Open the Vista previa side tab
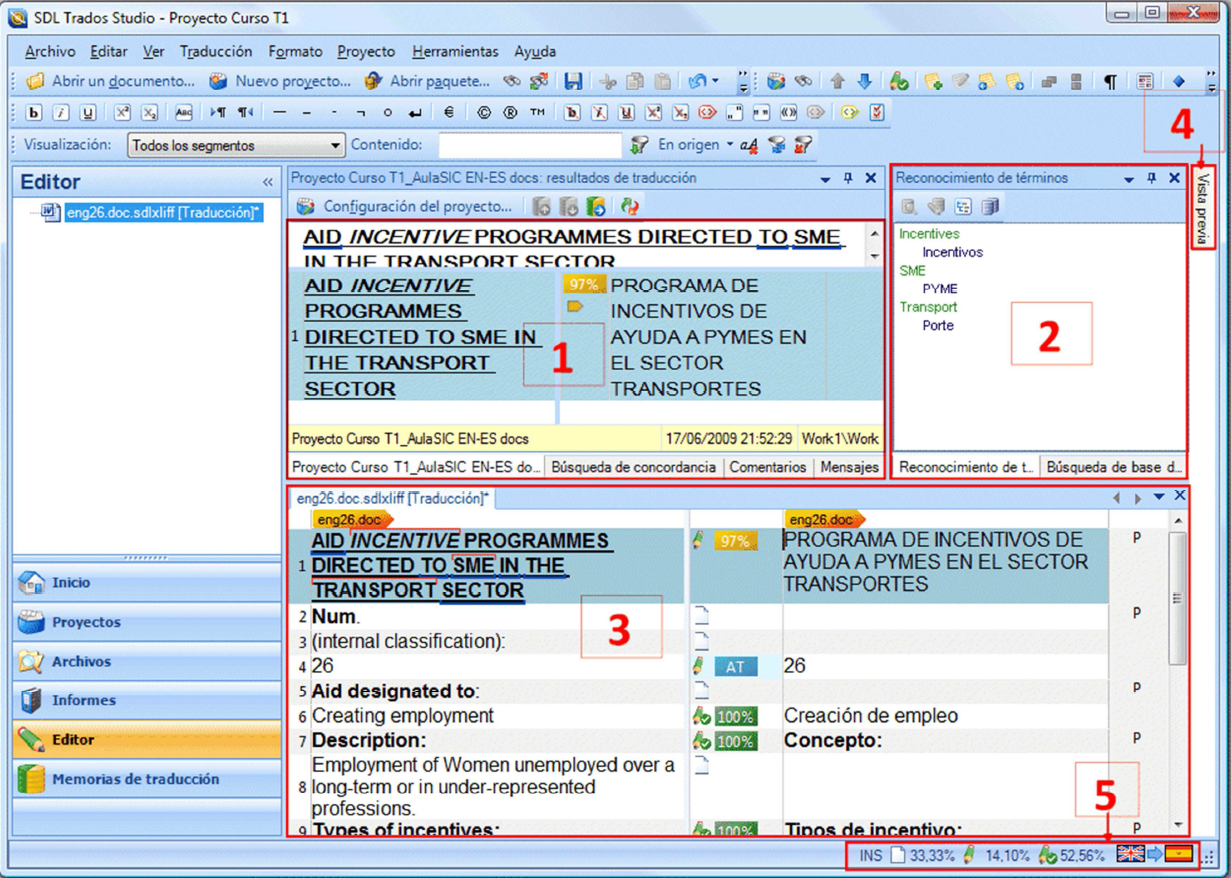This screenshot has height=878, width=1231. [x=1203, y=209]
